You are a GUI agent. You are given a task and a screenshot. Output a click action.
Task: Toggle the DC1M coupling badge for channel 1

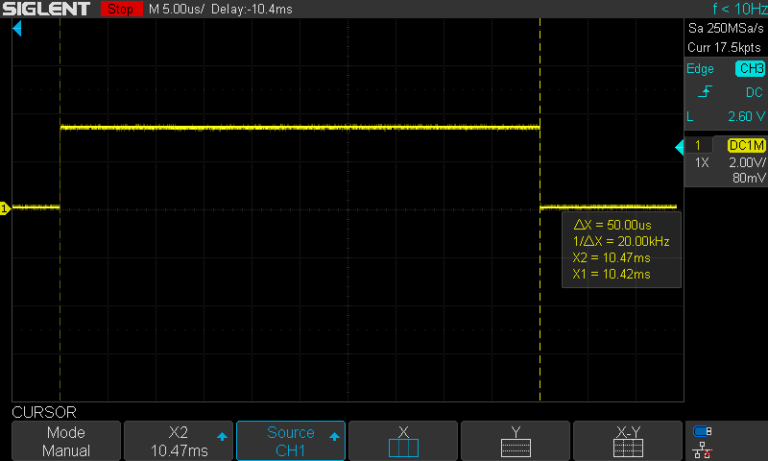coord(746,146)
